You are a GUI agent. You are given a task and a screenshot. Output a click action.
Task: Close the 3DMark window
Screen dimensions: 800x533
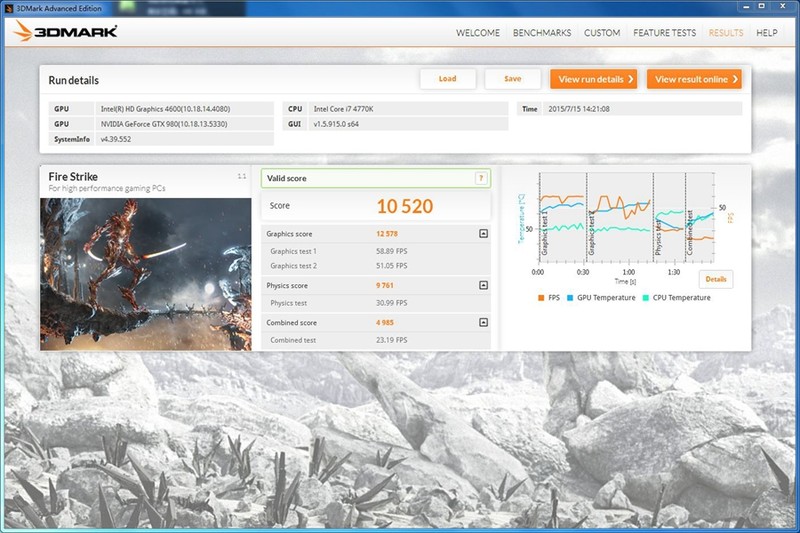pyautogui.click(x=783, y=7)
